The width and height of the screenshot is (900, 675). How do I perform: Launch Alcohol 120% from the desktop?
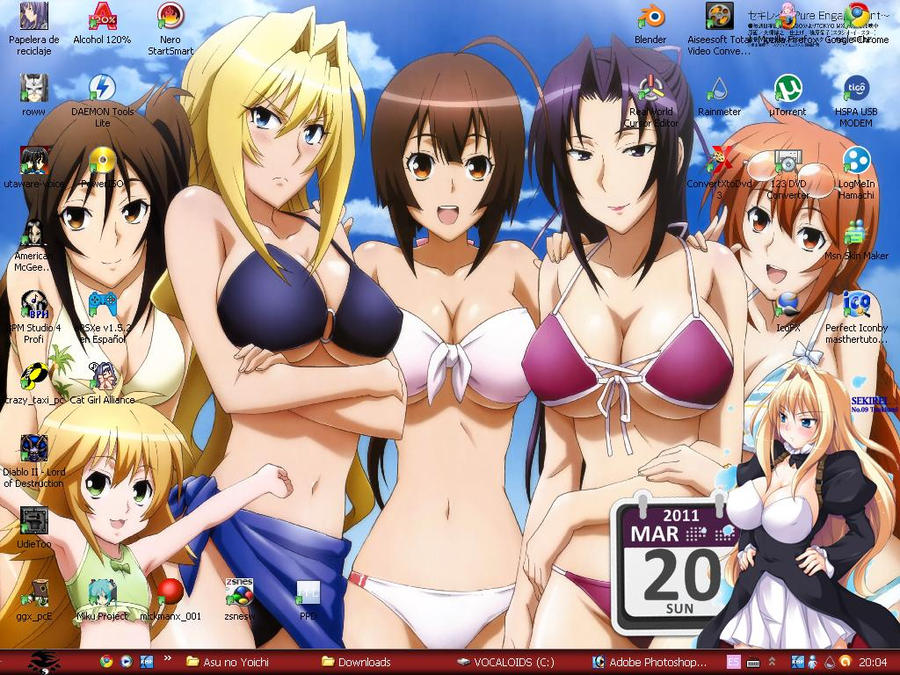coord(102,24)
